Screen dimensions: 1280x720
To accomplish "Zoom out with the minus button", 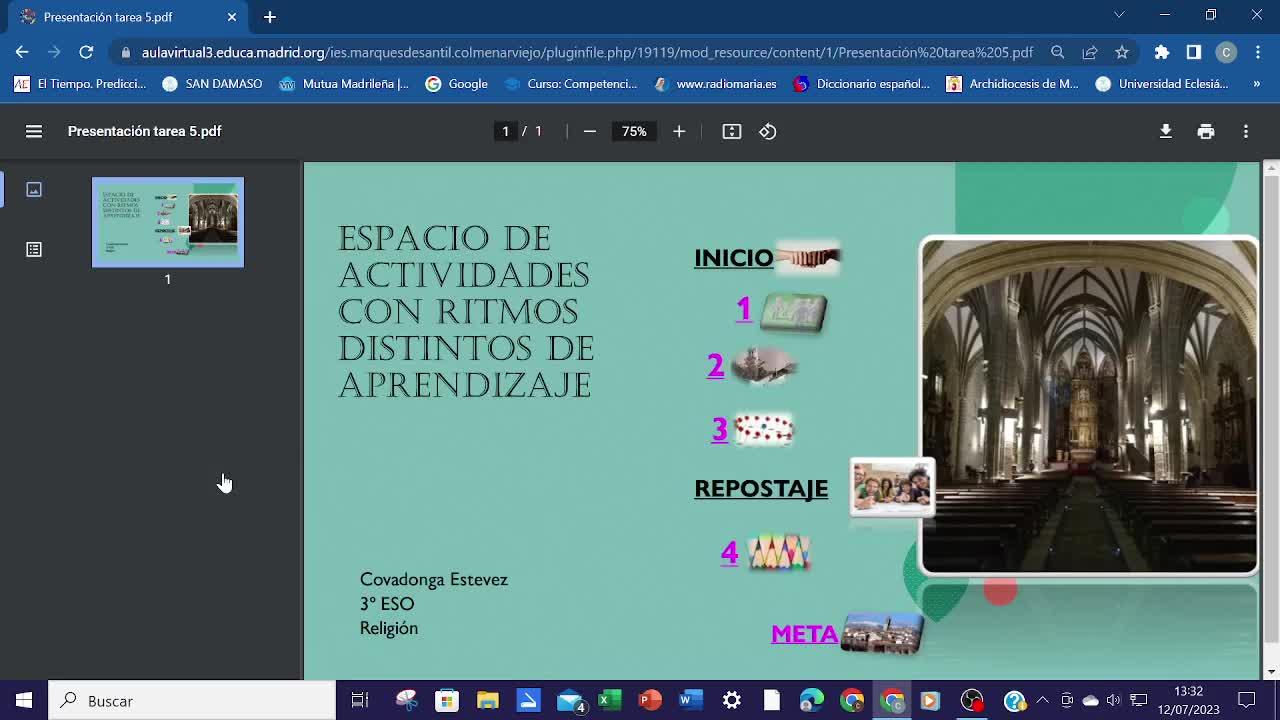I will [590, 131].
